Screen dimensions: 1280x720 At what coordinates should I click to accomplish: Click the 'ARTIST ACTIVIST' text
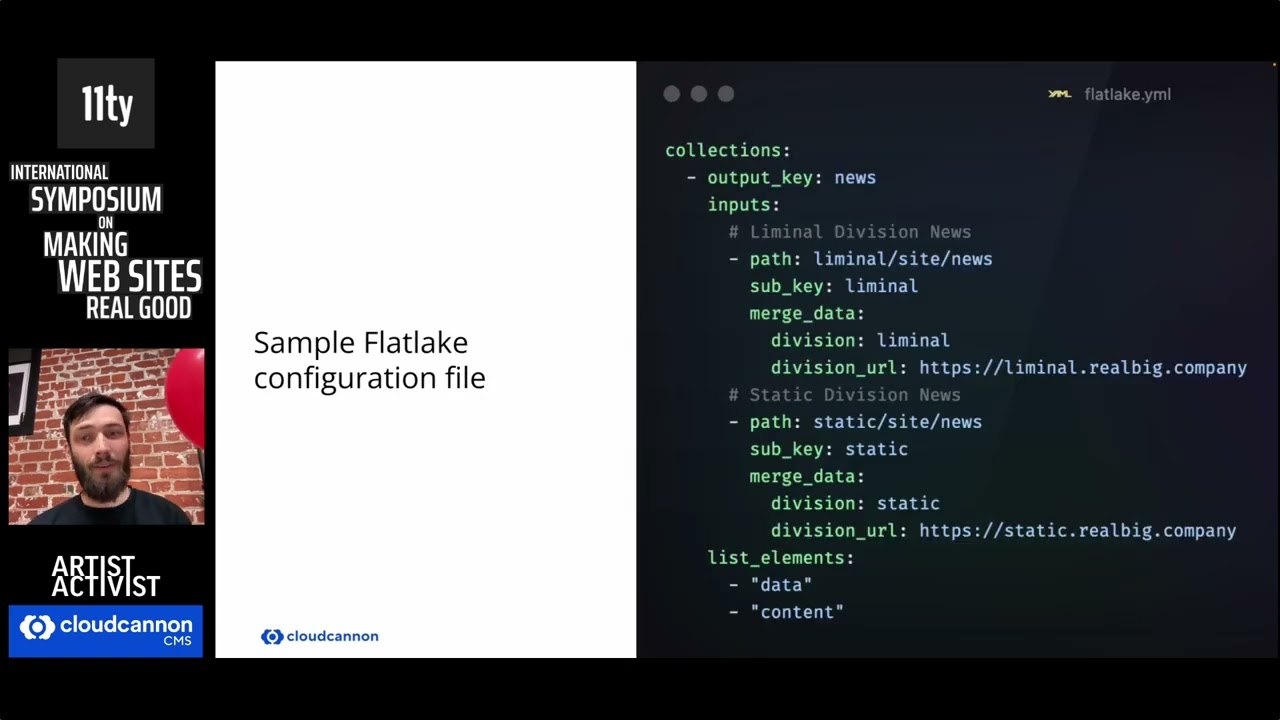(106, 577)
